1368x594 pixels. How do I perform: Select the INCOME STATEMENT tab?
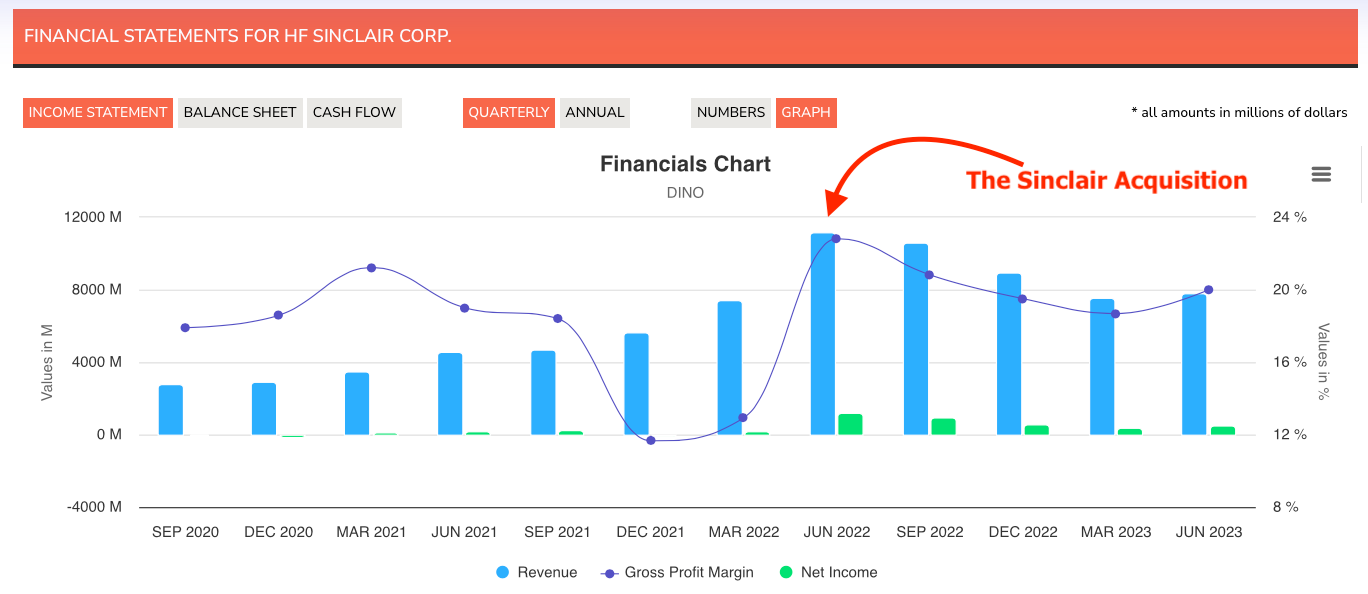(97, 112)
